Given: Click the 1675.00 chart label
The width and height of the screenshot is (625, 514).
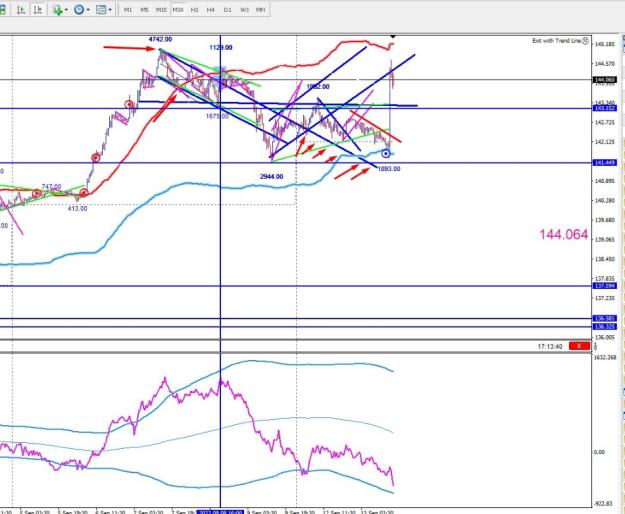Looking at the screenshot, I should point(217,116).
